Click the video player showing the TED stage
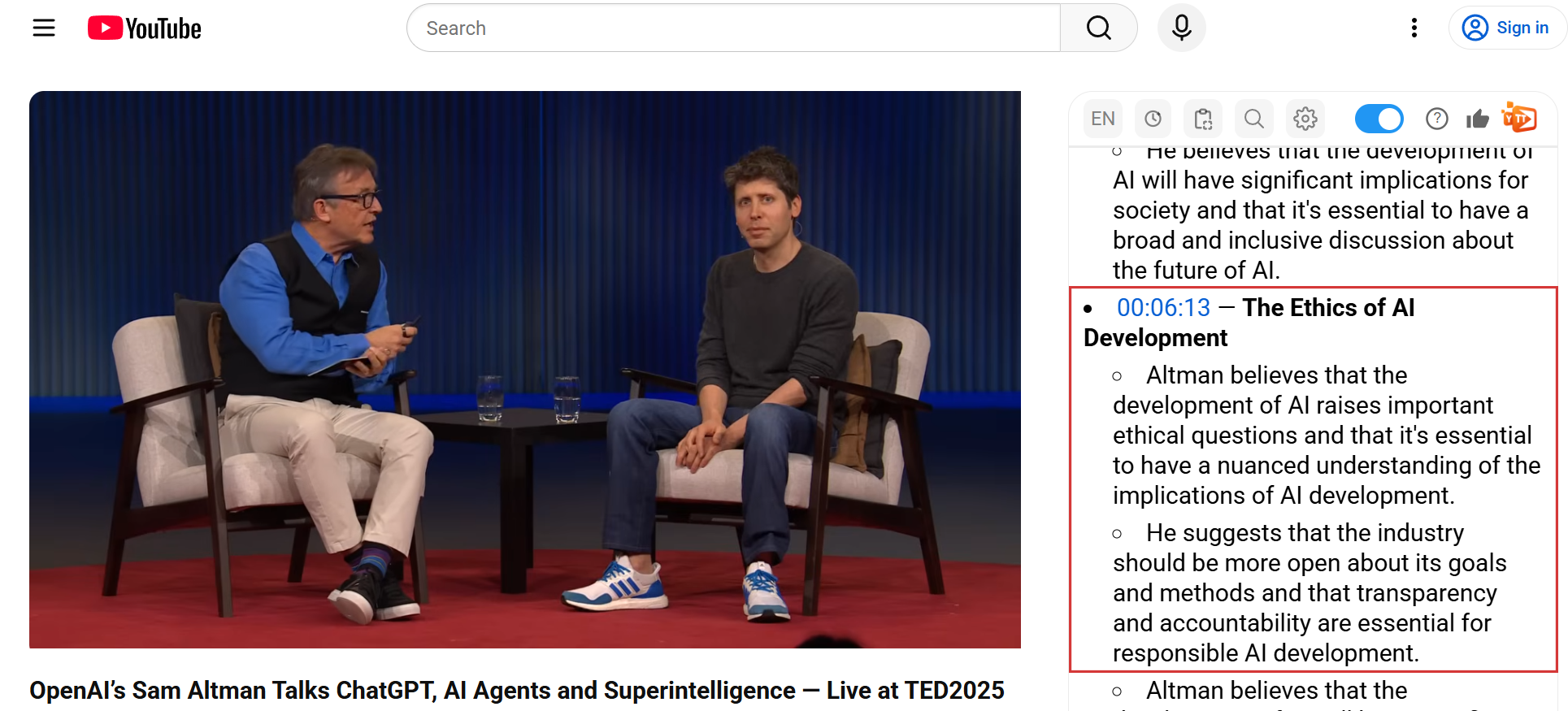The width and height of the screenshot is (1568, 711). pyautogui.click(x=525, y=369)
